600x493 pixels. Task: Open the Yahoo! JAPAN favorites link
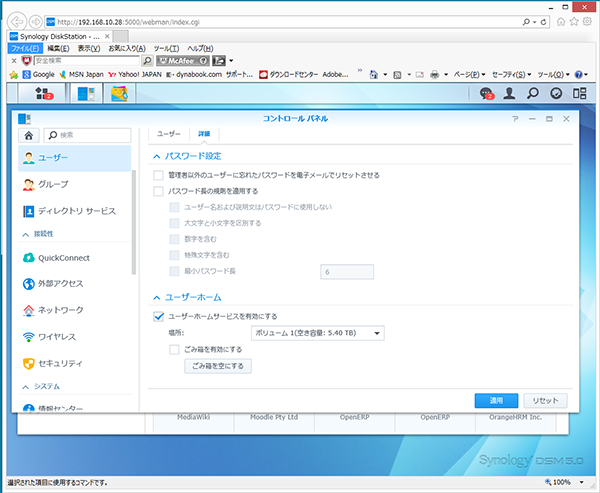(135, 75)
